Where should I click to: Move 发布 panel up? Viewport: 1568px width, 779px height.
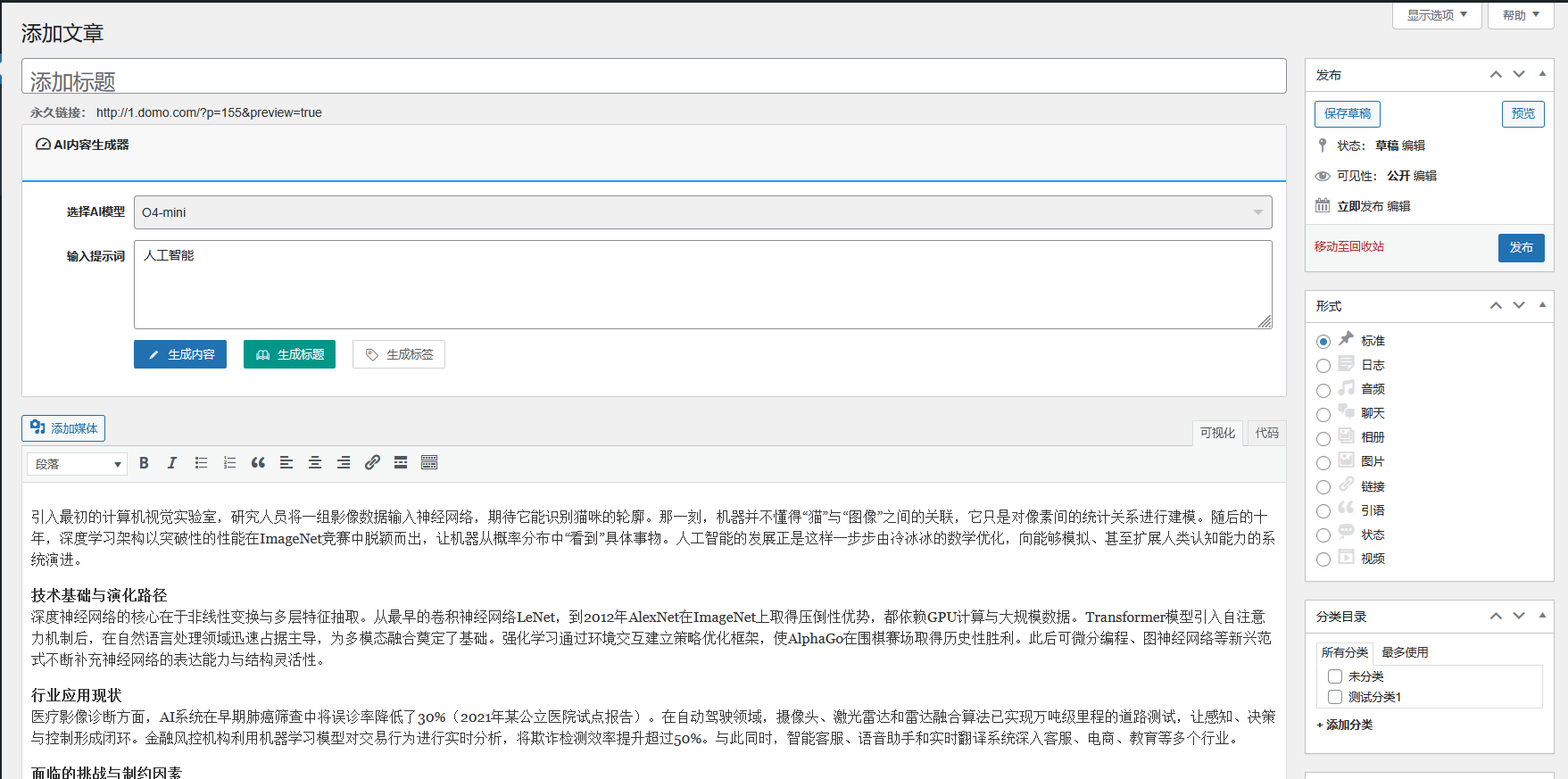coord(1496,74)
